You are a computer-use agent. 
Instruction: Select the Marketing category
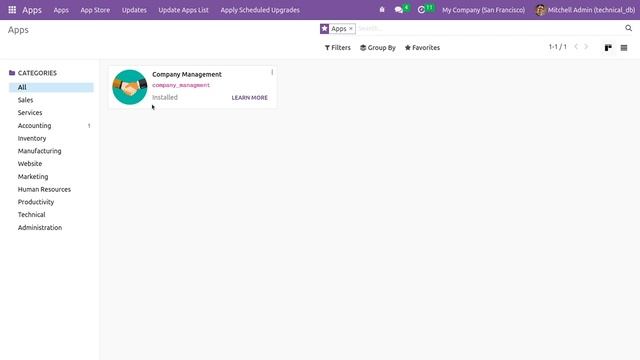(x=51, y=177)
